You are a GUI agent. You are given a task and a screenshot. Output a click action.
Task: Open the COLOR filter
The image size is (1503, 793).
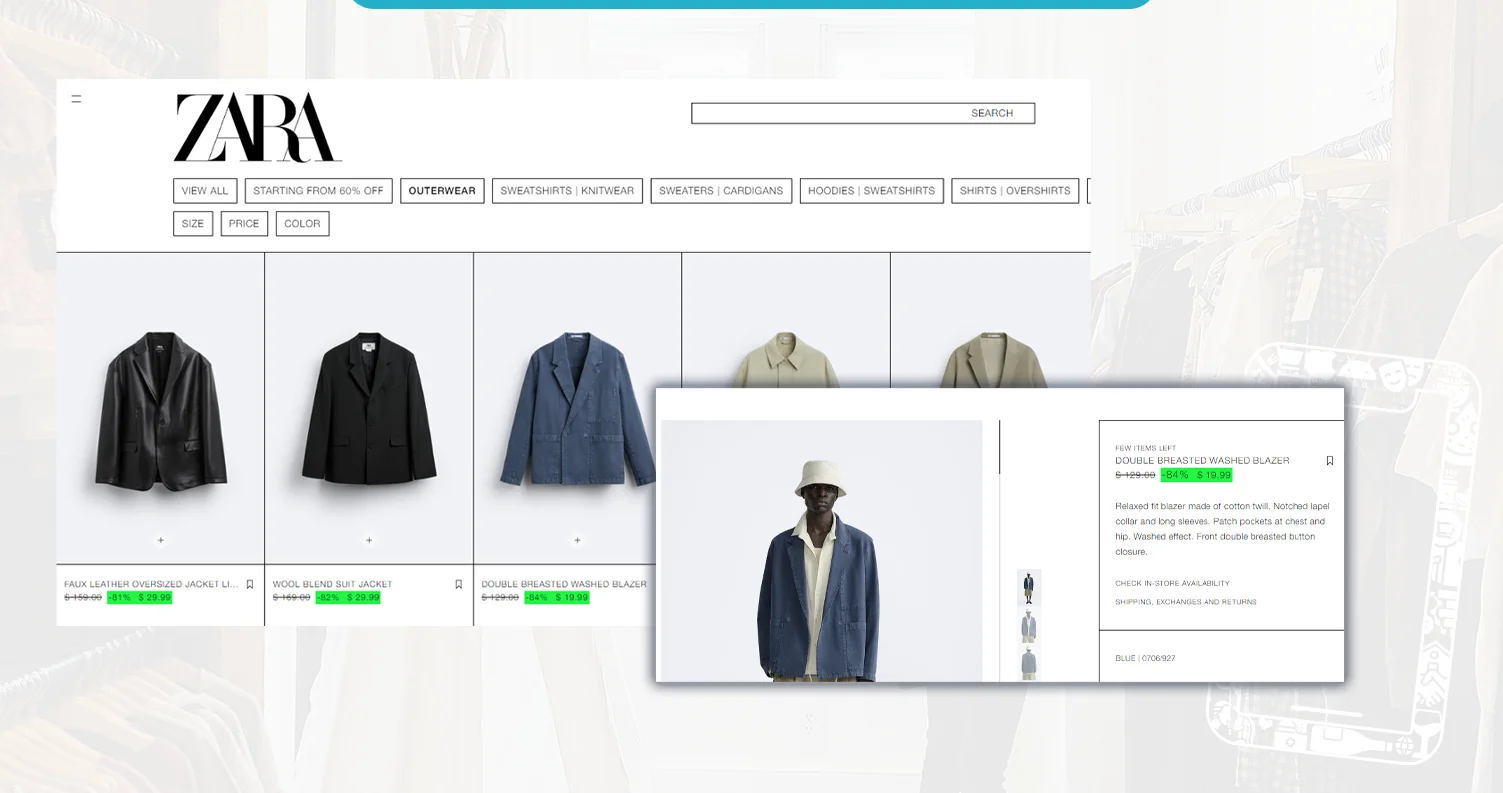[x=302, y=223]
